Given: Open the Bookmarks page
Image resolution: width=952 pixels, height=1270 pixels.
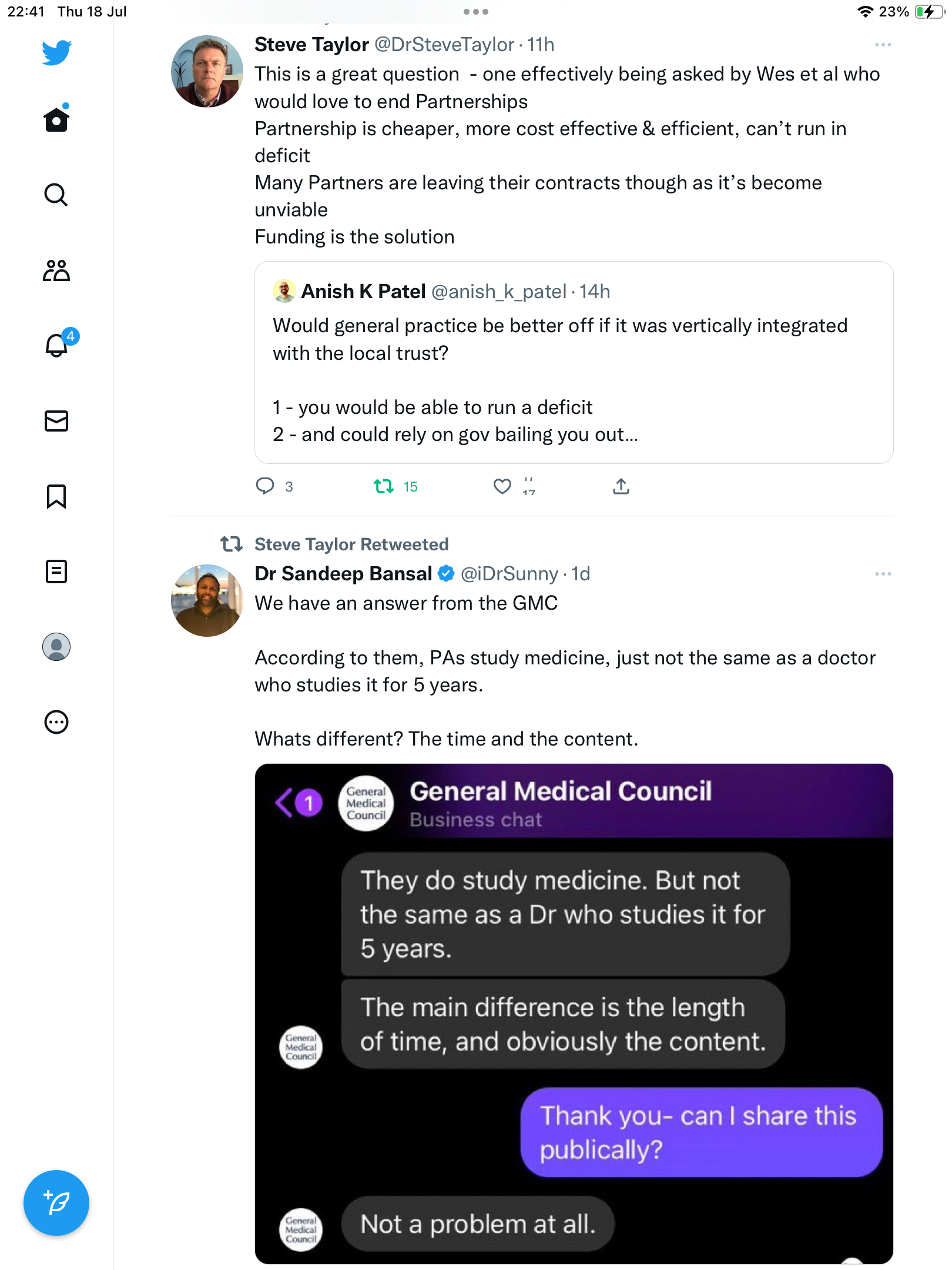Looking at the screenshot, I should [x=56, y=496].
